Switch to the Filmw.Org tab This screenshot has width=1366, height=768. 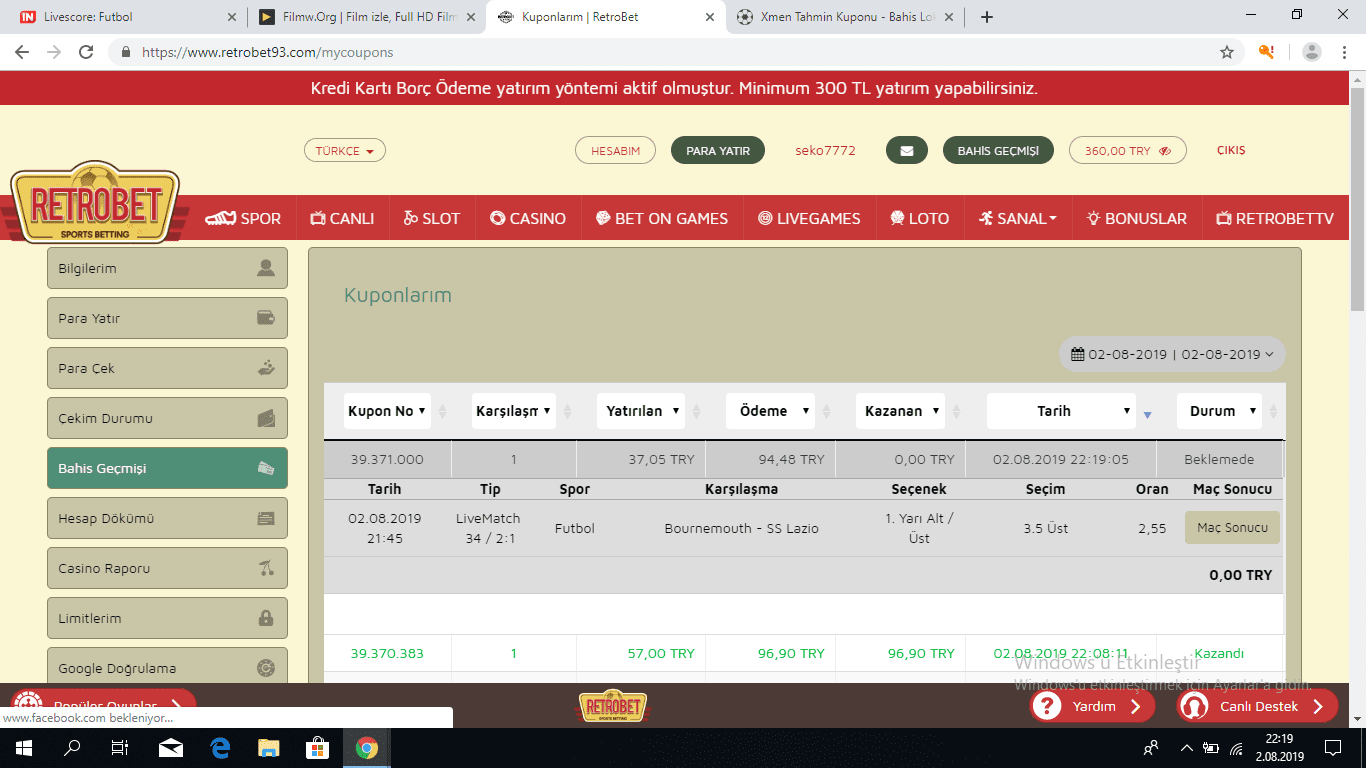366,17
